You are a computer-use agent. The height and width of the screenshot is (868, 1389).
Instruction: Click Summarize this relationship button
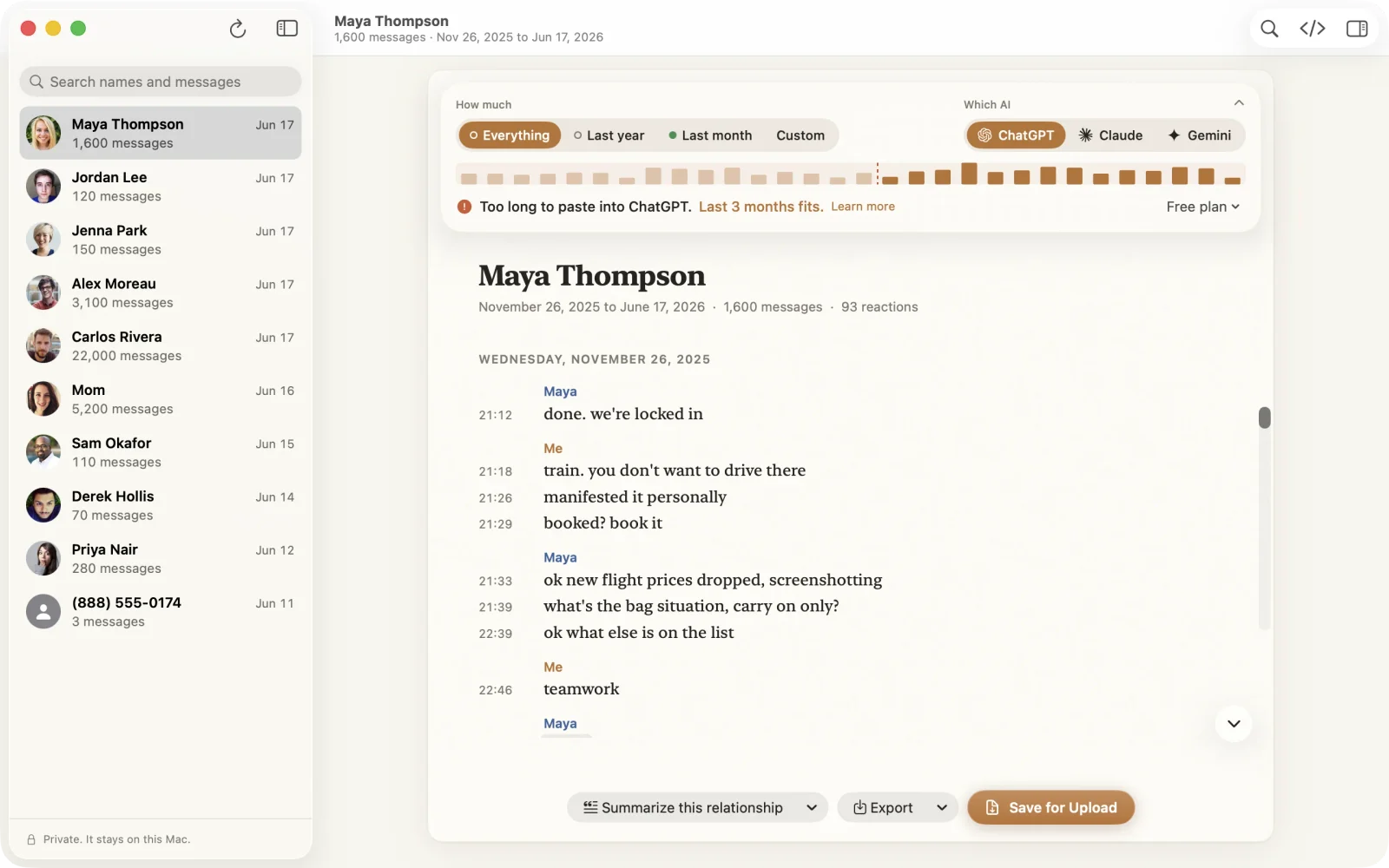tap(683, 807)
